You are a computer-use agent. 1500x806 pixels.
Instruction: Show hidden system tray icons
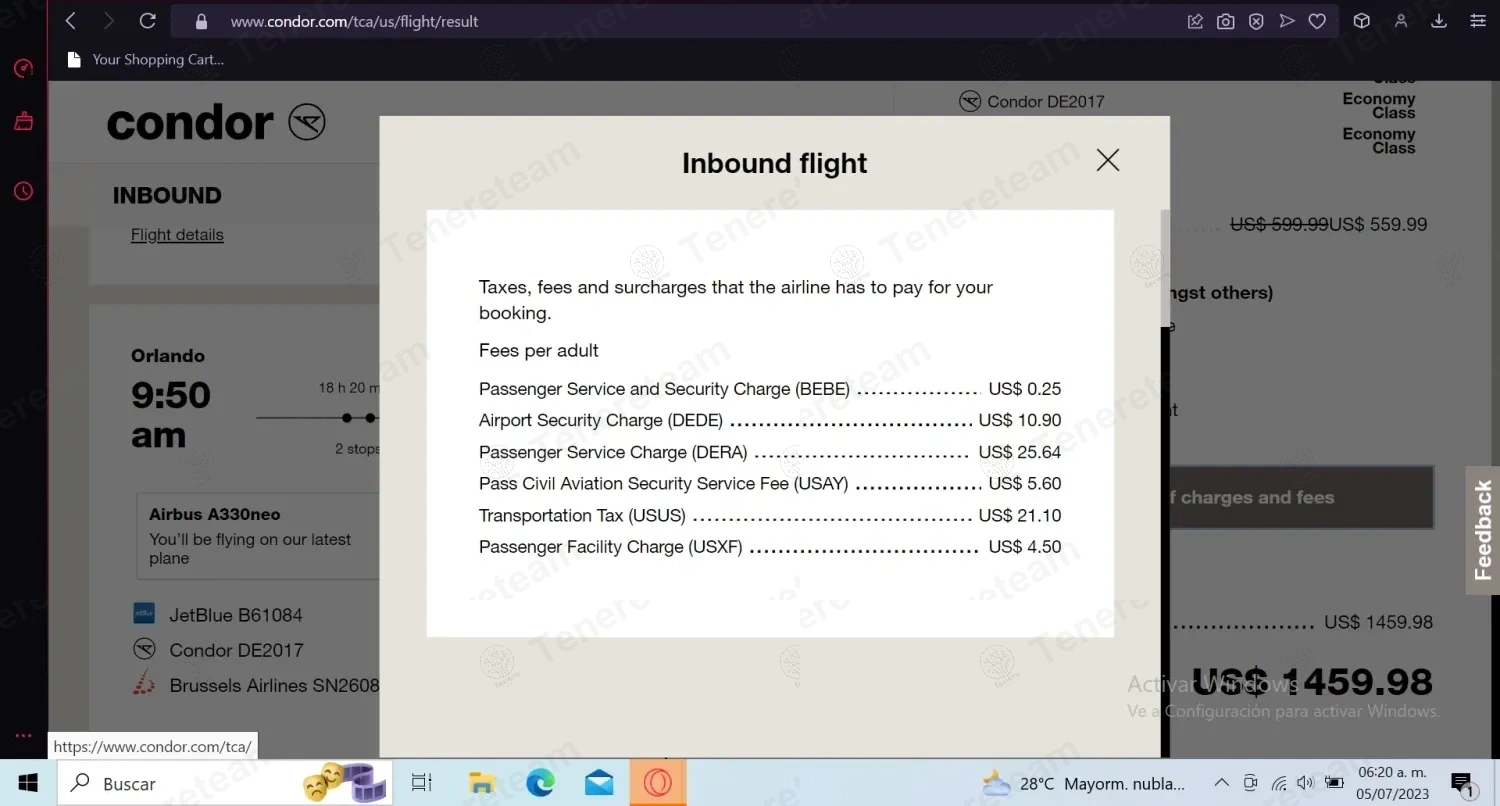point(1221,783)
